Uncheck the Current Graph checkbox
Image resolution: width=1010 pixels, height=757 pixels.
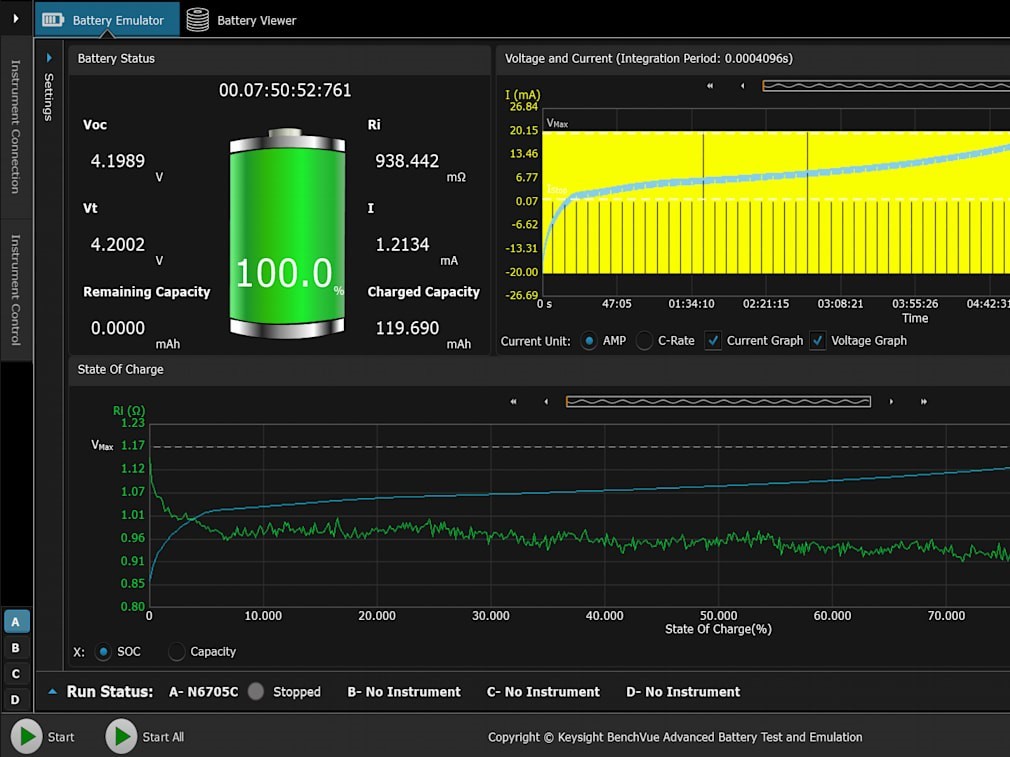pyautogui.click(x=713, y=341)
